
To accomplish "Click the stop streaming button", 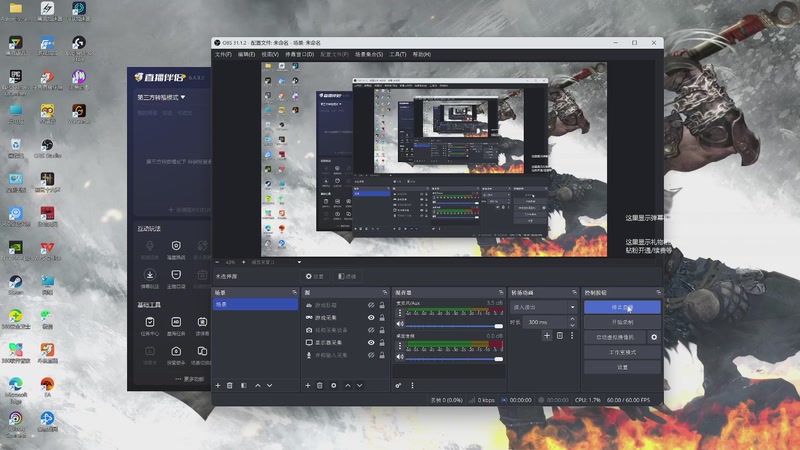I will tap(622, 307).
